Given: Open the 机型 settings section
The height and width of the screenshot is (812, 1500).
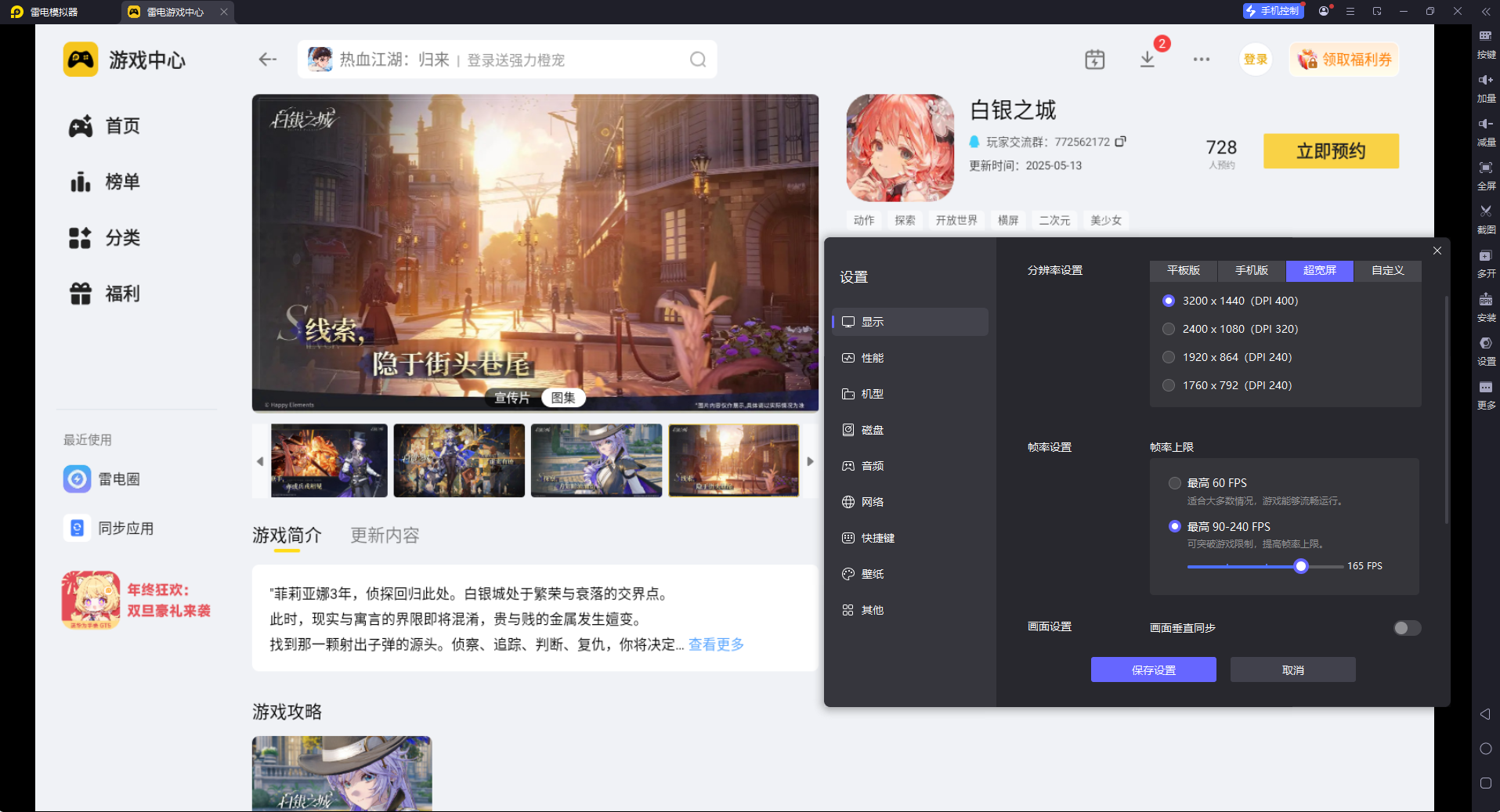Looking at the screenshot, I should click(x=910, y=394).
